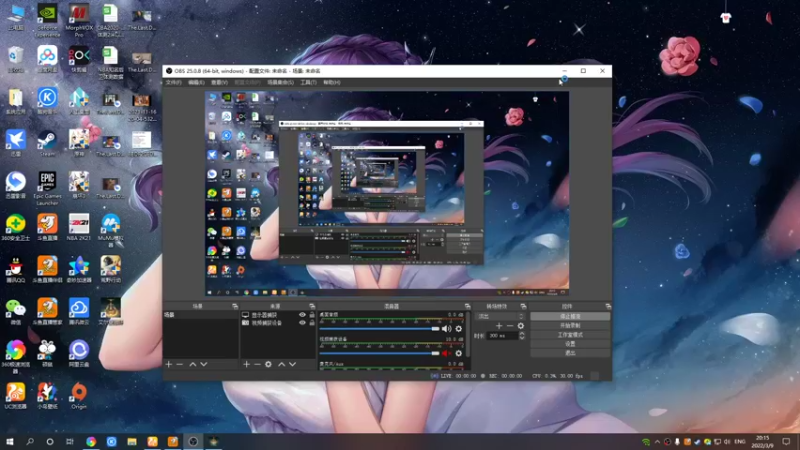This screenshot has width=800, height=450.
Task: Click the Exit (退出) button
Action: [x=570, y=353]
